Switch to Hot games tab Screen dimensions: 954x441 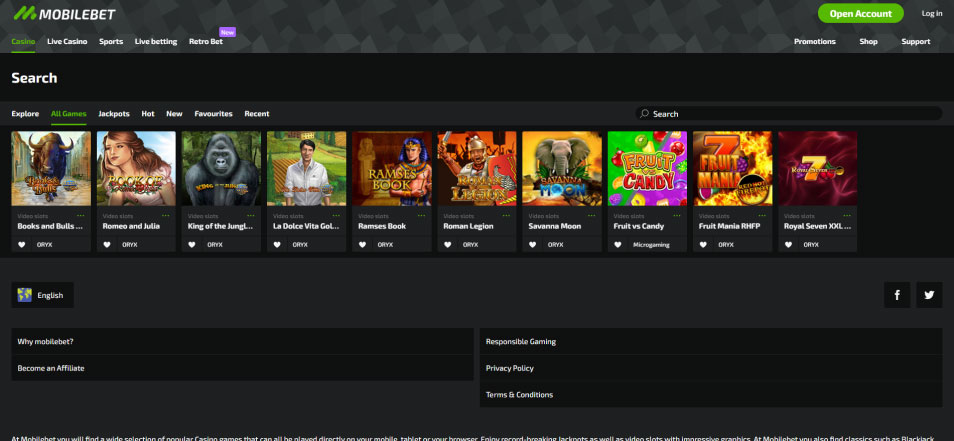148,114
